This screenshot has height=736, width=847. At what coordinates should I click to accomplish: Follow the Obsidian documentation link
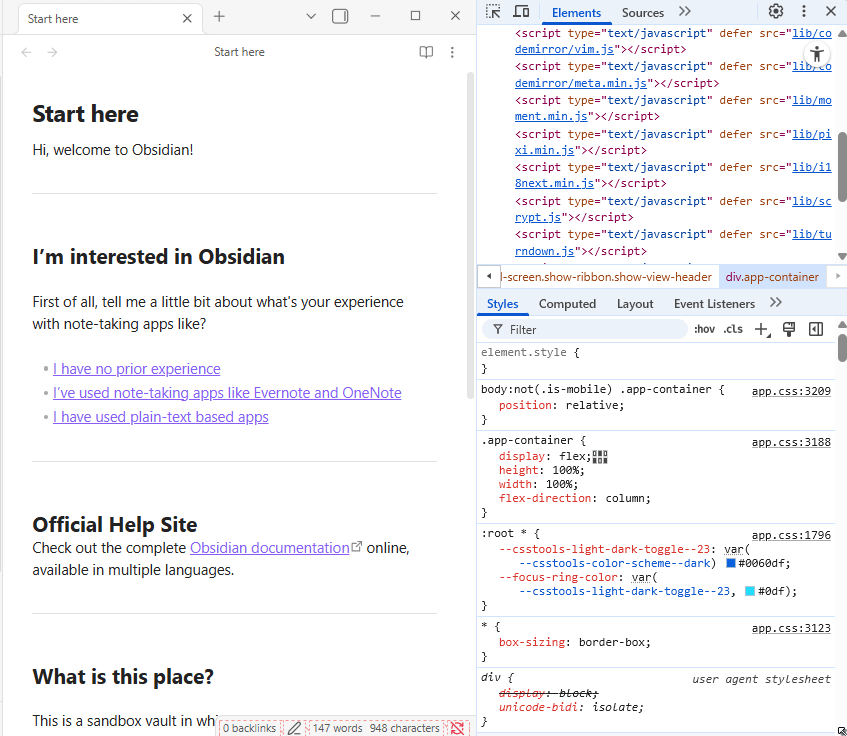pyautogui.click(x=269, y=548)
